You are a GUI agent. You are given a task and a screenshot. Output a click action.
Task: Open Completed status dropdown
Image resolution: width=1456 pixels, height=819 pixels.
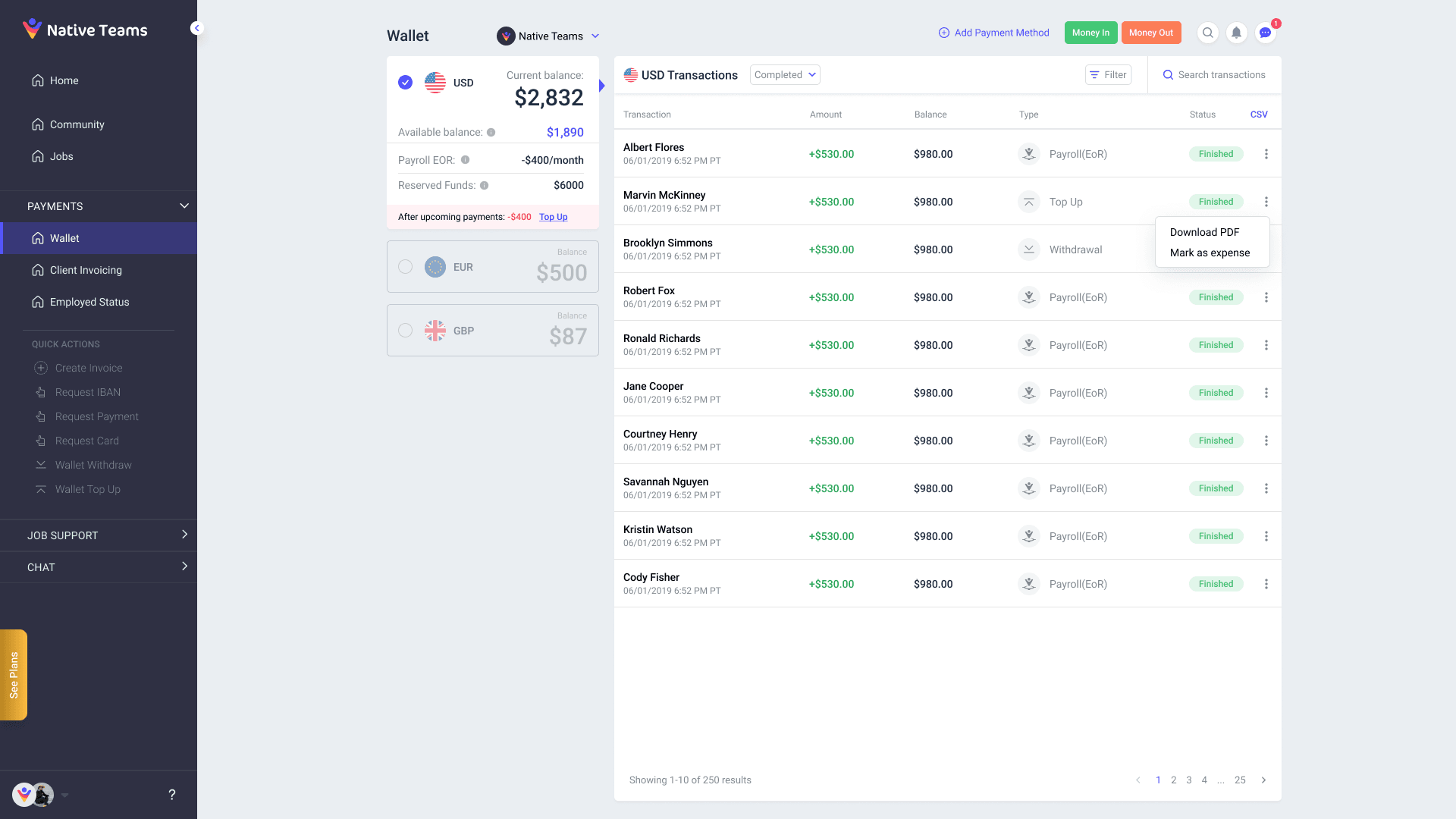point(785,75)
